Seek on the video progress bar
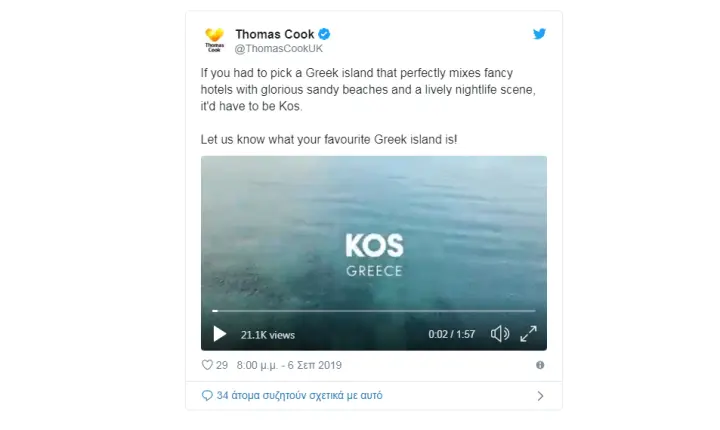The image size is (720, 430). [374, 311]
